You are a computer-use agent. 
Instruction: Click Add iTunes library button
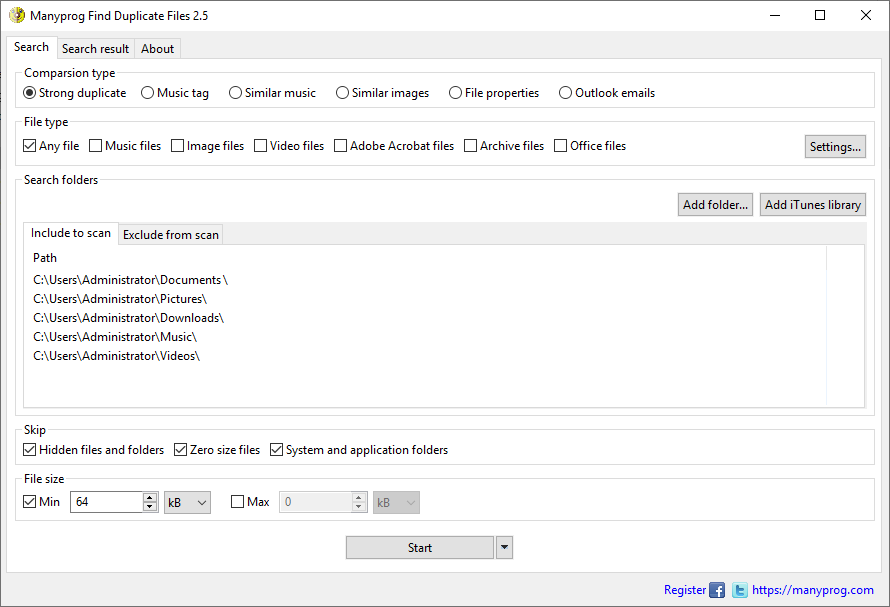pyautogui.click(x=813, y=205)
